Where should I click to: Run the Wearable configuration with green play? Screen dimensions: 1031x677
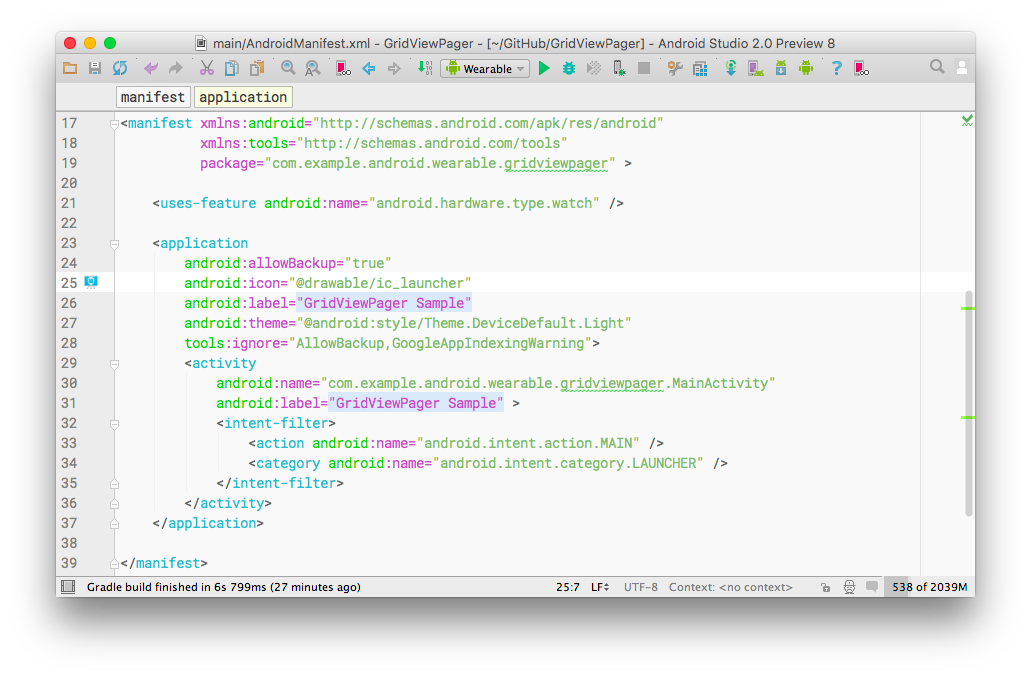tap(544, 68)
